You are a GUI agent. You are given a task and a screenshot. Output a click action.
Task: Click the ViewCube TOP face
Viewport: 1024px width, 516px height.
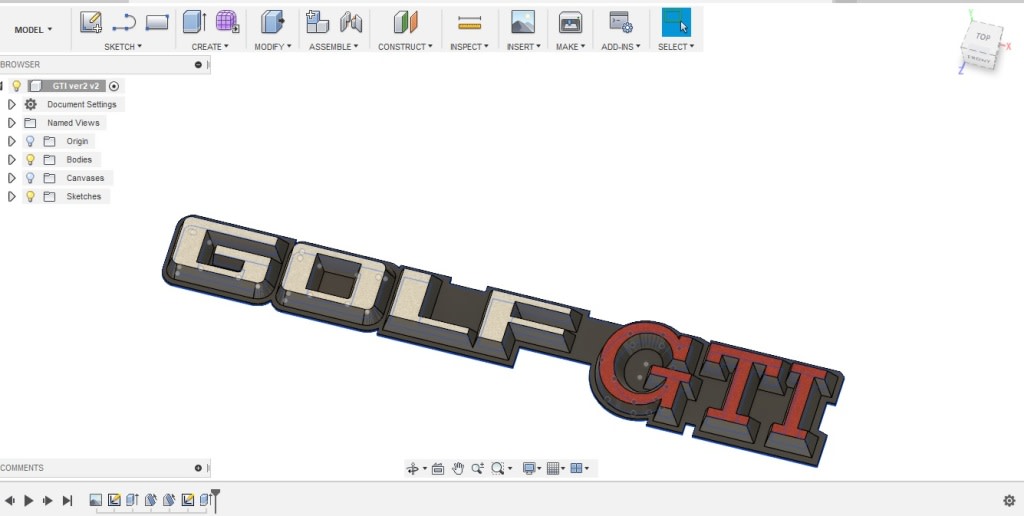(982, 37)
